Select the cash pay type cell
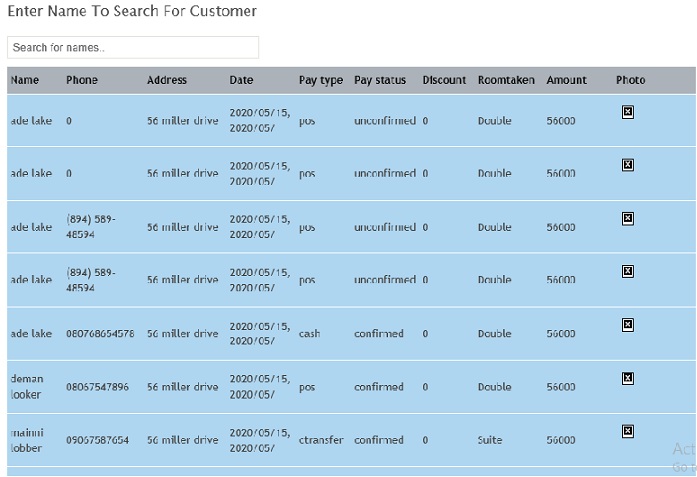This screenshot has height=477, width=697. (x=309, y=334)
